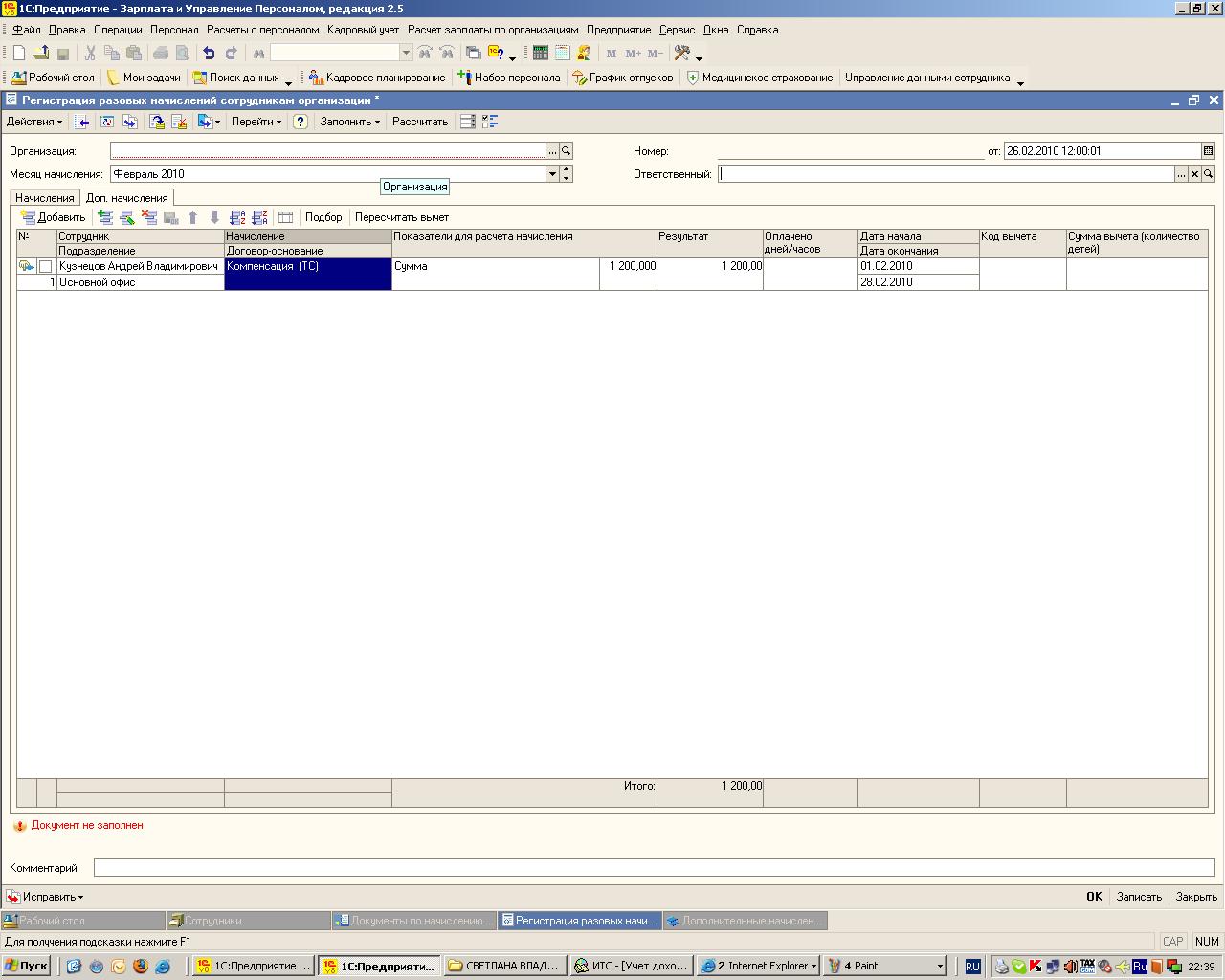Expand the Месяц начисления dropdown
1225x980 pixels.
pyautogui.click(x=551, y=174)
